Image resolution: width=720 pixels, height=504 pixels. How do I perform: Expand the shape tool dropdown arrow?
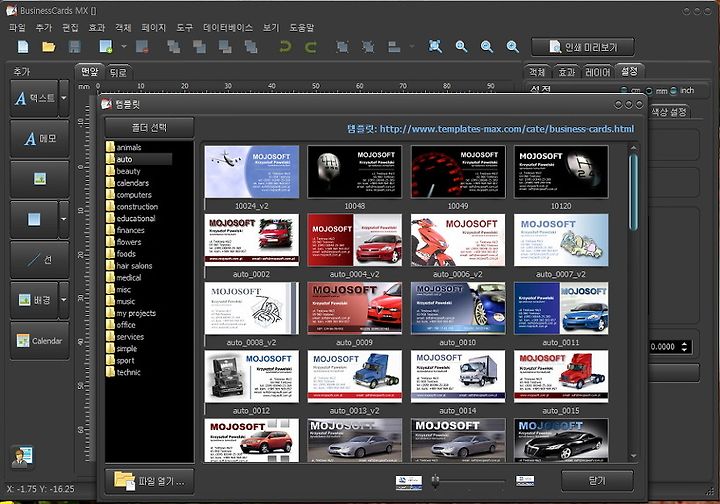point(64,219)
